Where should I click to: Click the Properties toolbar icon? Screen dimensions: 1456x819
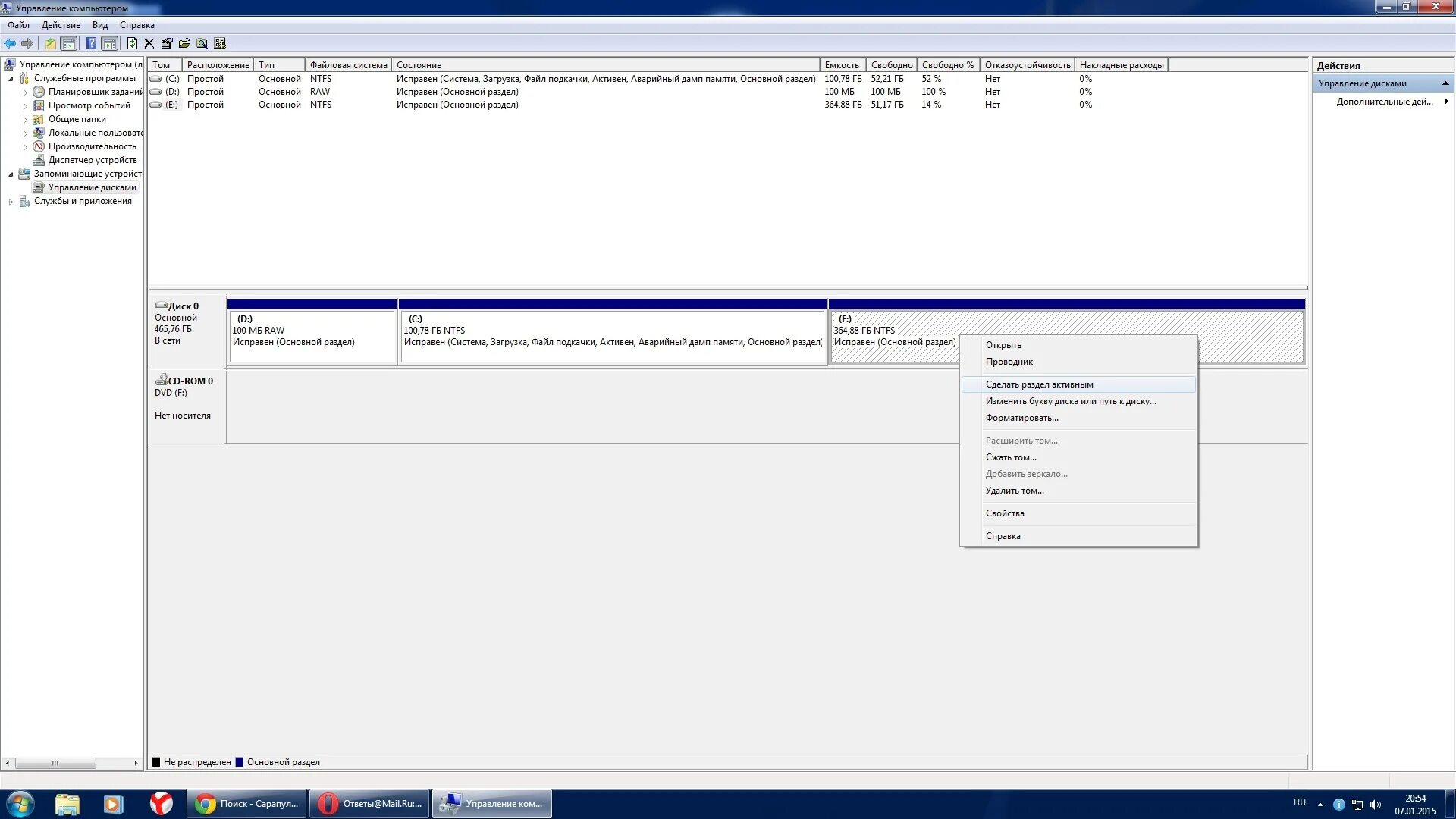[x=167, y=43]
